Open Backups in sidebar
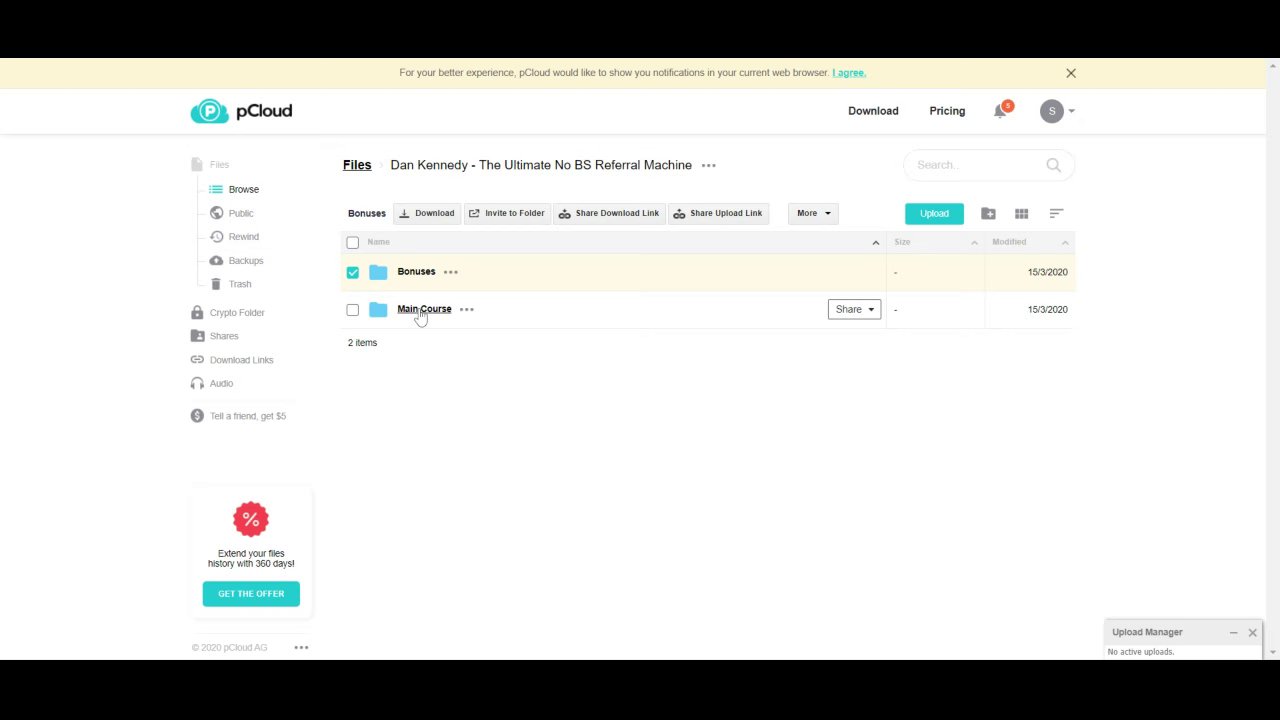1280x720 pixels. (237, 261)
